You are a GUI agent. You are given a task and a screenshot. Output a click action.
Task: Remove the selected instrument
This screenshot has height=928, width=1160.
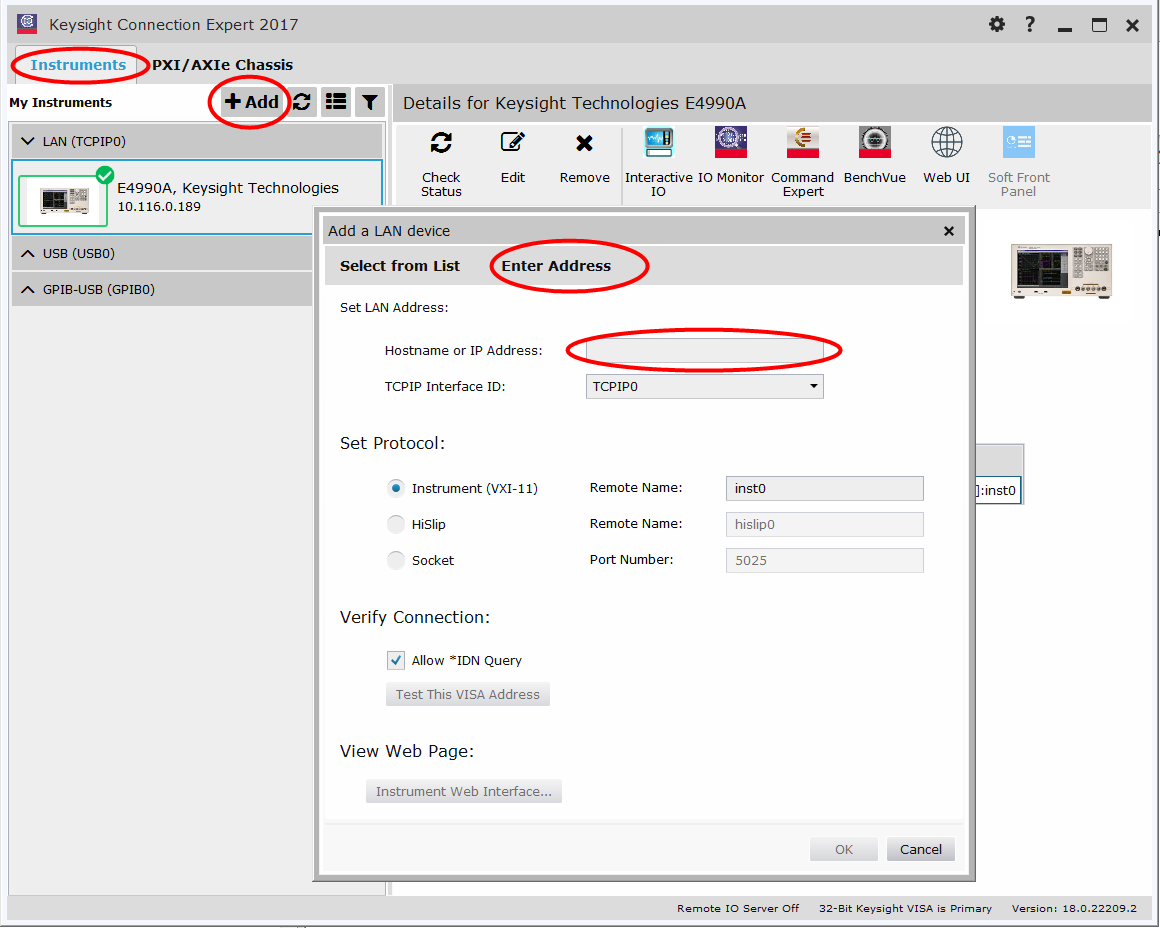tap(584, 158)
